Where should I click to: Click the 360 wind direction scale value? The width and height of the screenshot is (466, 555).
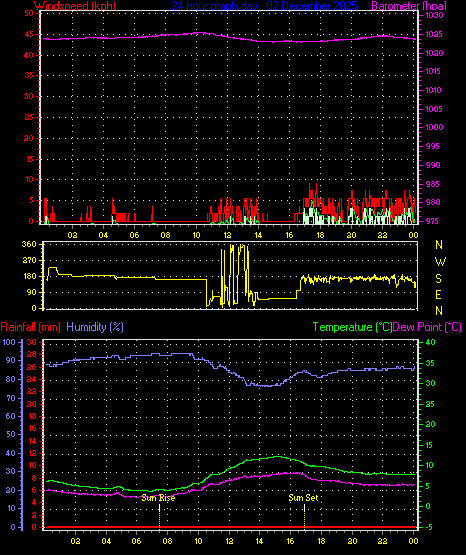pos(29,244)
